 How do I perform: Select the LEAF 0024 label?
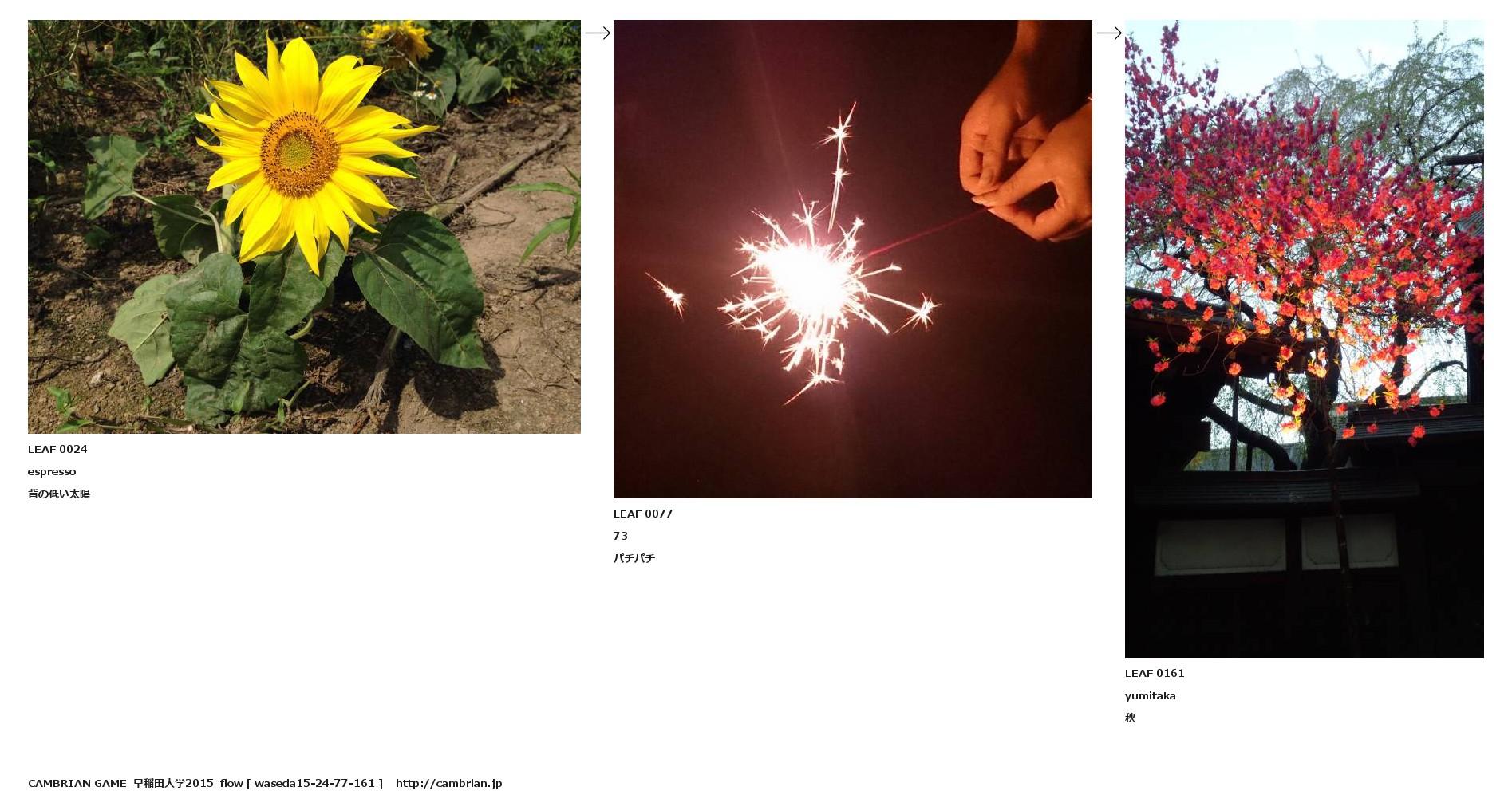(x=57, y=449)
